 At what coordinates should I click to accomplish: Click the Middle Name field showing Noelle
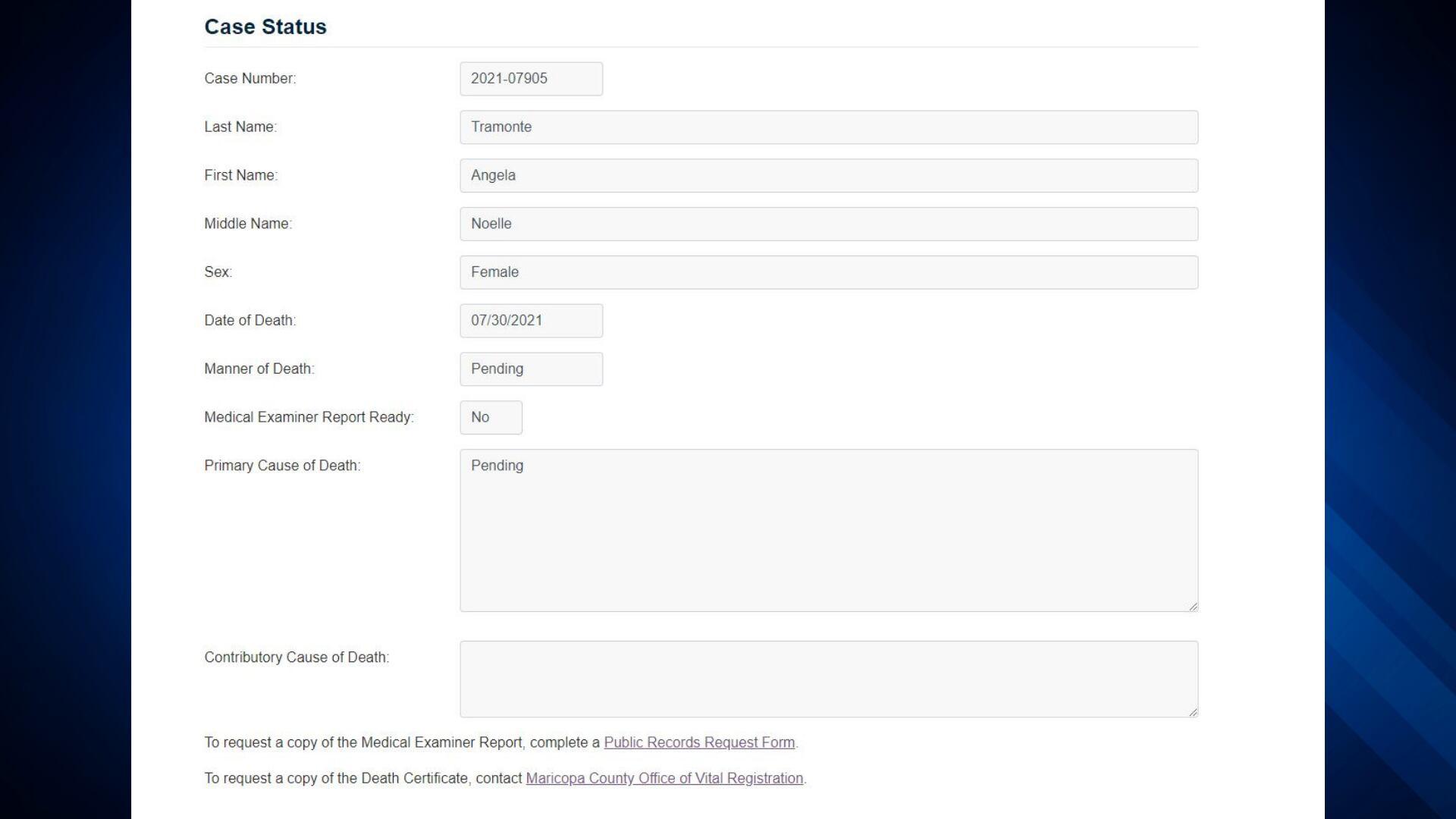pyautogui.click(x=828, y=224)
